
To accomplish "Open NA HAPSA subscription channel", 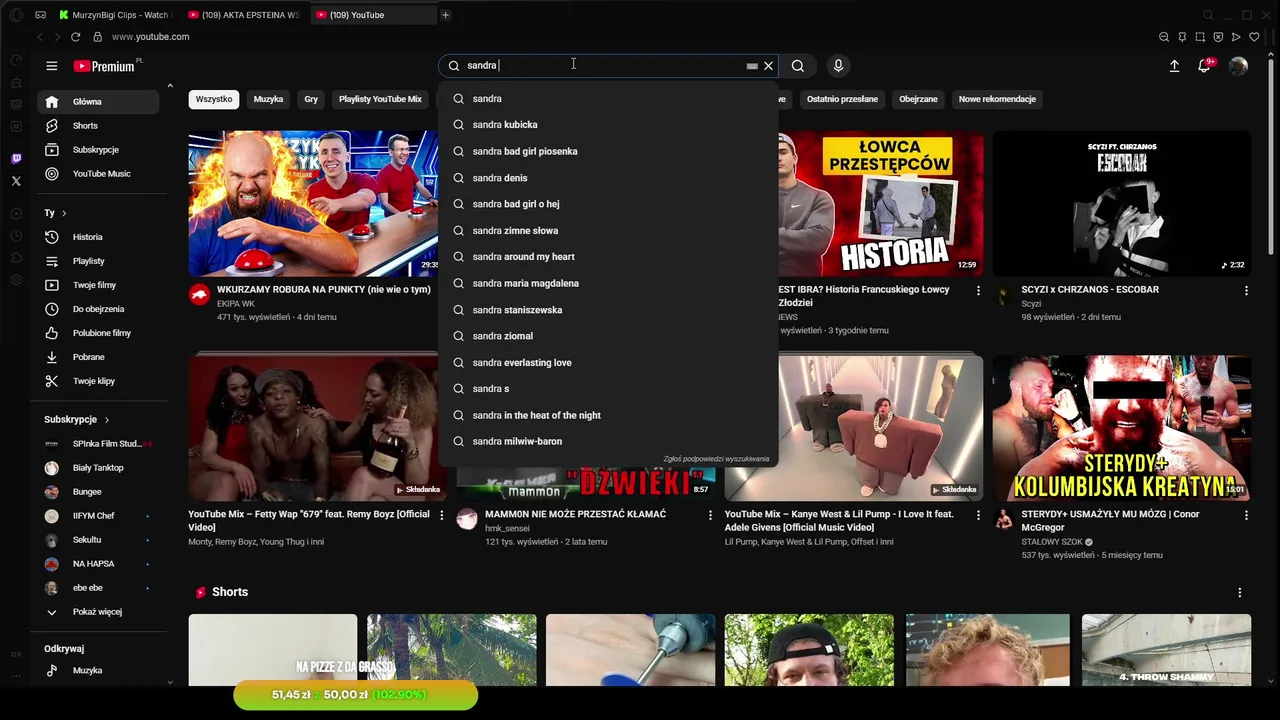I will [x=98, y=564].
